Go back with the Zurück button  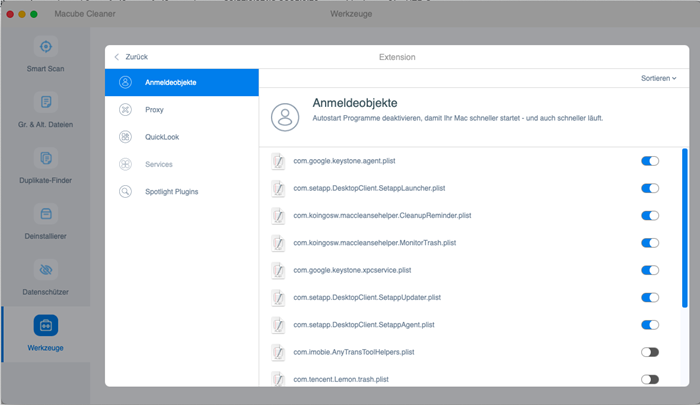click(x=131, y=57)
